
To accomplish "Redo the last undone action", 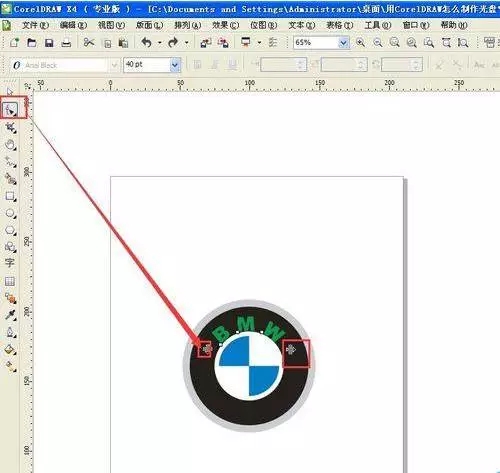I will tap(173, 42).
